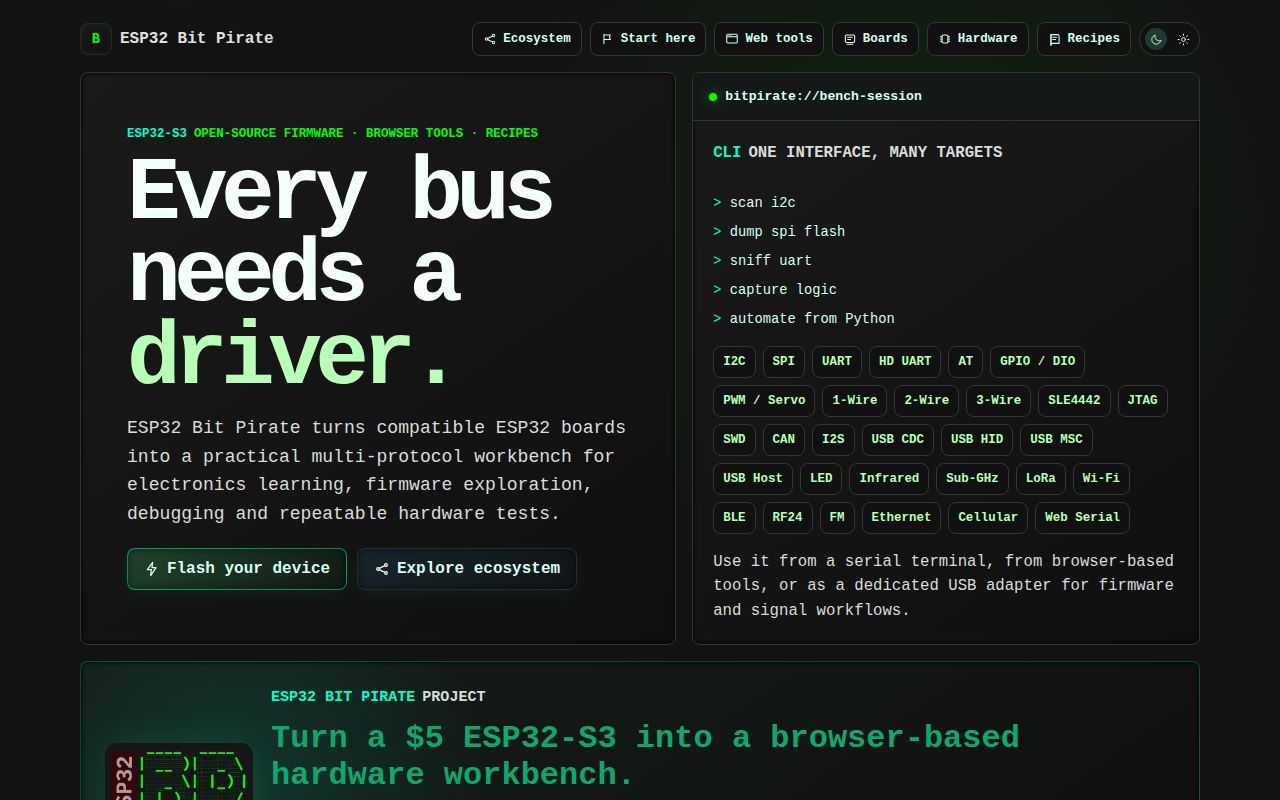Click the lightning bolt icon in Flash button

[152, 569]
